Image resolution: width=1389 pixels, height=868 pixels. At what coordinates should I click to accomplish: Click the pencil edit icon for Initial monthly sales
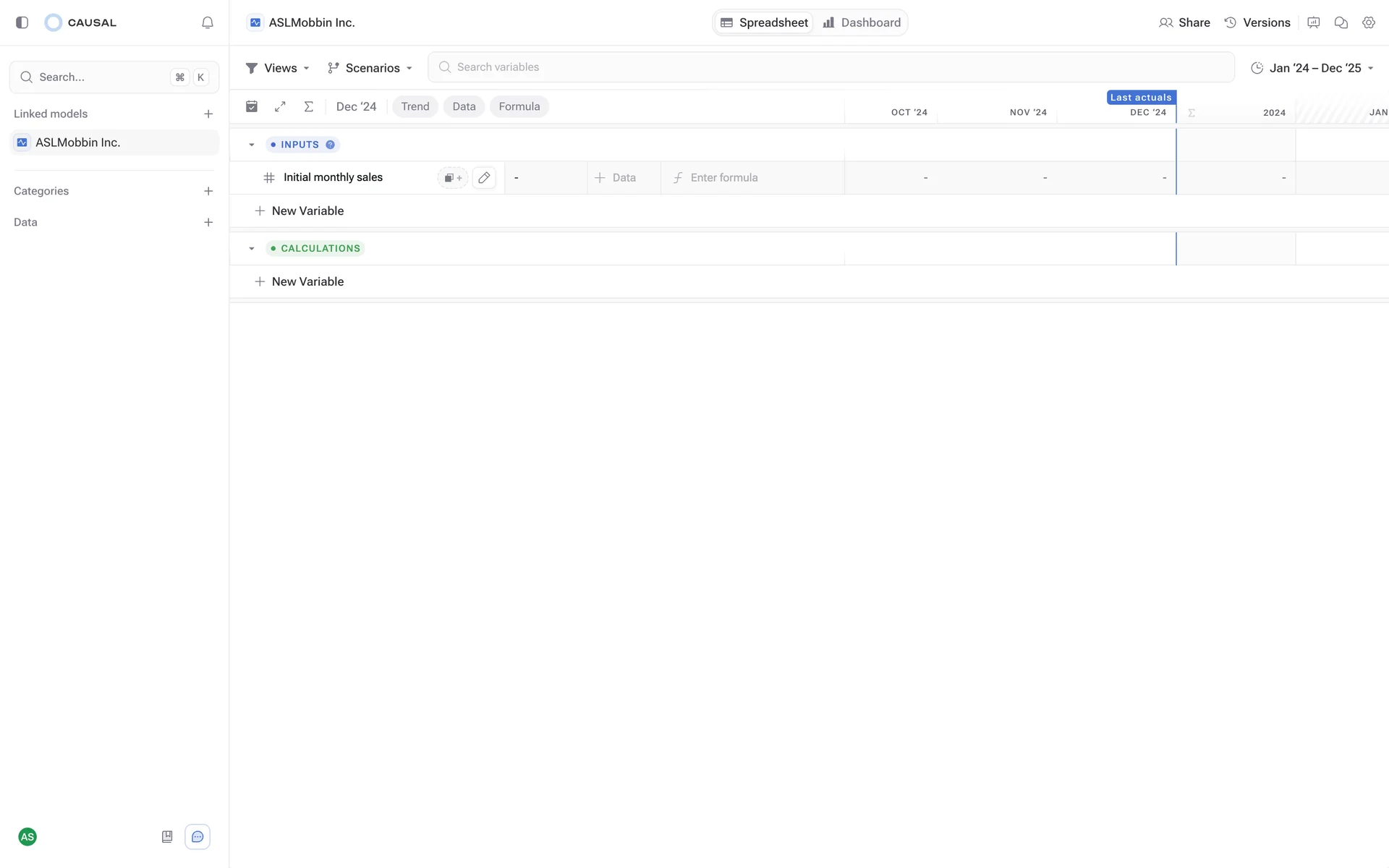pos(484,177)
